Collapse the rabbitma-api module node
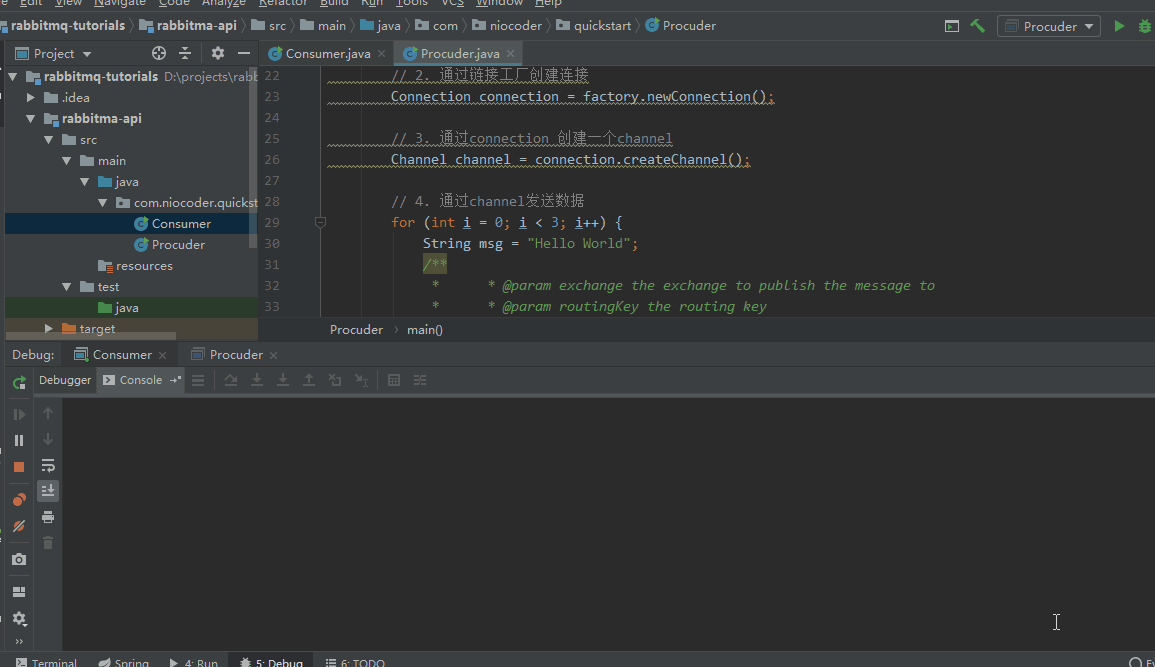 click(x=31, y=119)
